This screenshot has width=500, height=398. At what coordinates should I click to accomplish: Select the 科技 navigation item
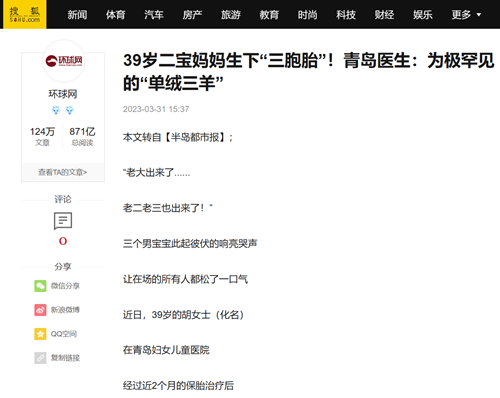(x=346, y=15)
